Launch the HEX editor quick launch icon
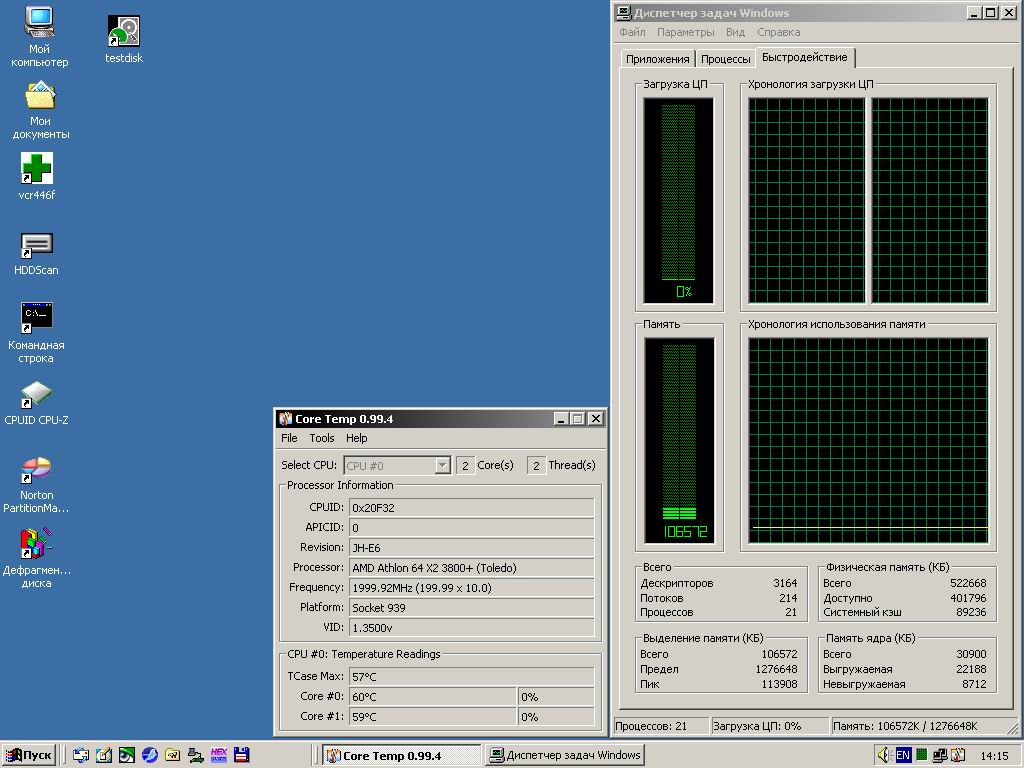The image size is (1024, 768). coord(219,755)
